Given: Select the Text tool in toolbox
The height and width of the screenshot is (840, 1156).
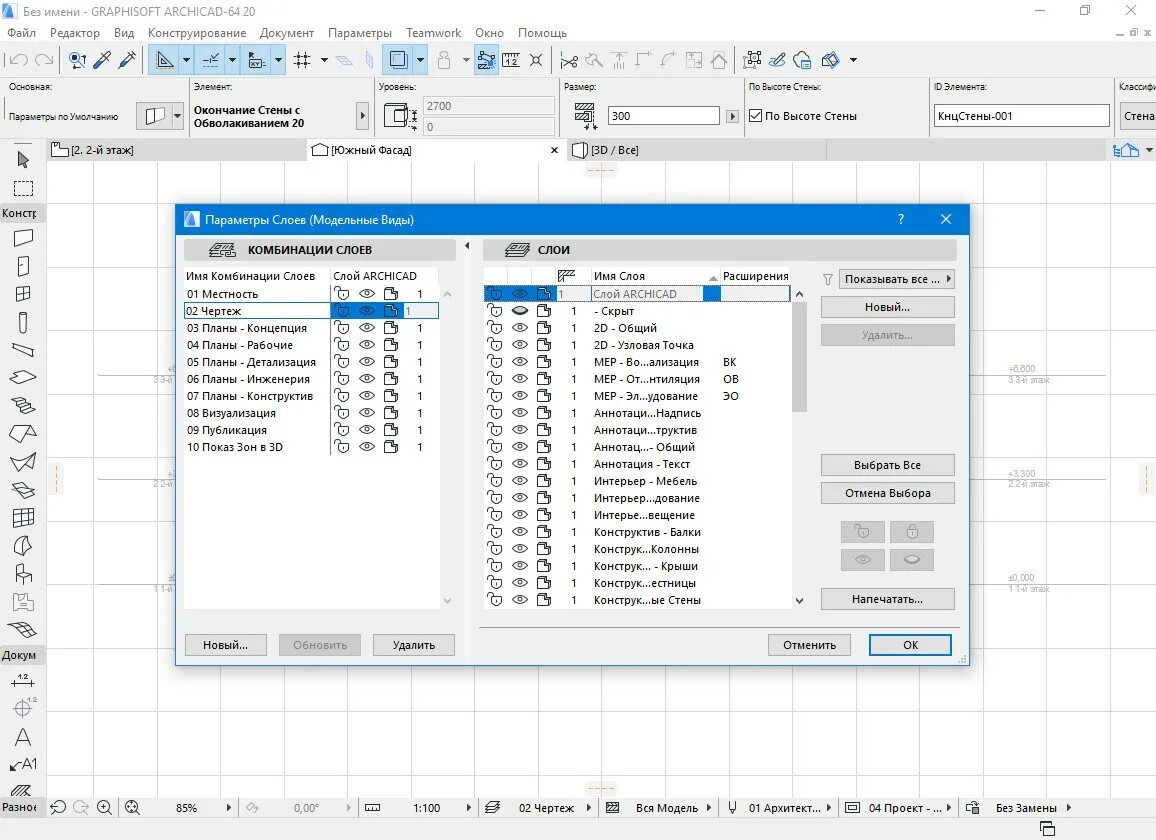Looking at the screenshot, I should (23, 737).
